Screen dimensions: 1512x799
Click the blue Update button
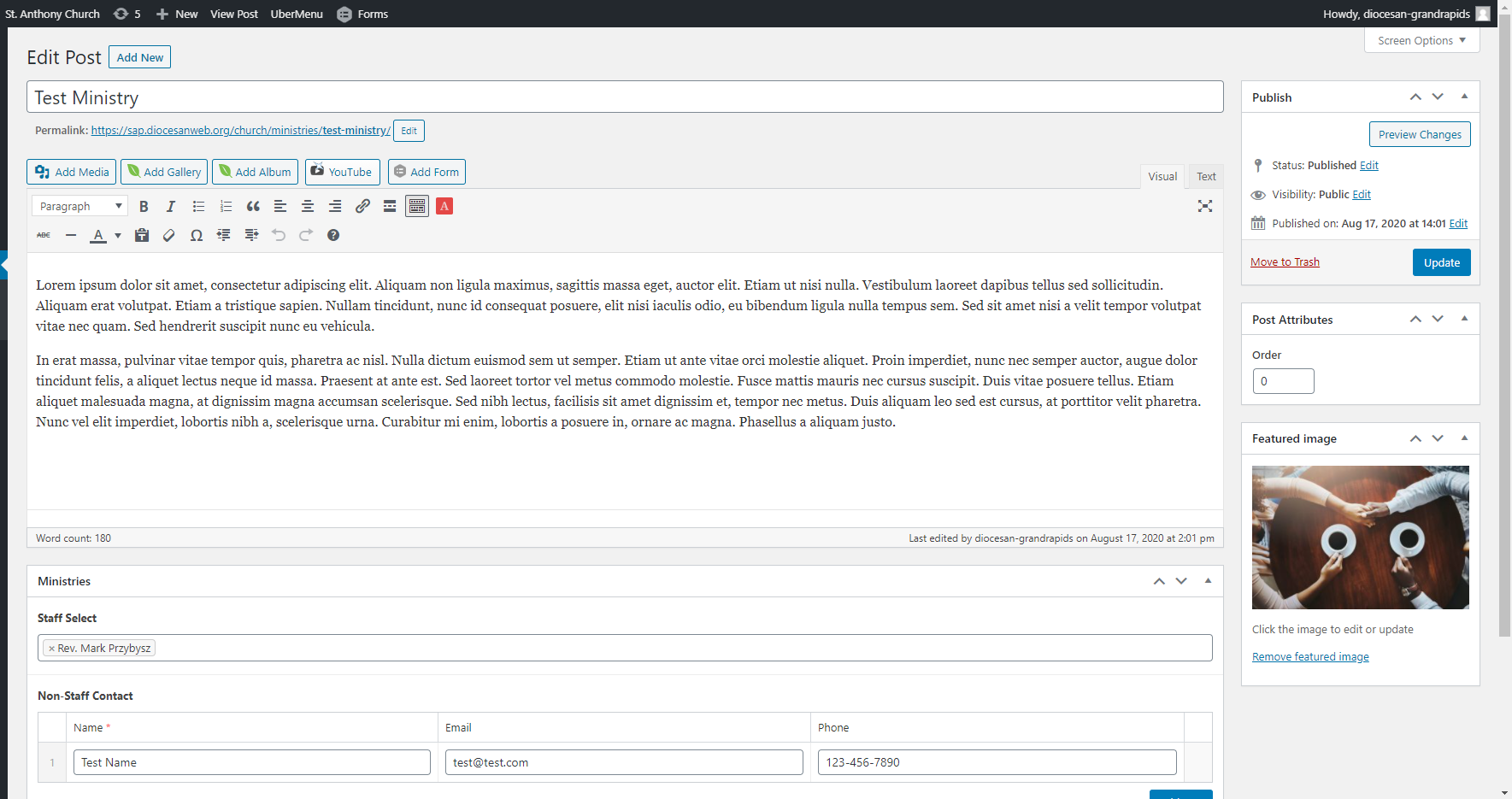click(1441, 262)
